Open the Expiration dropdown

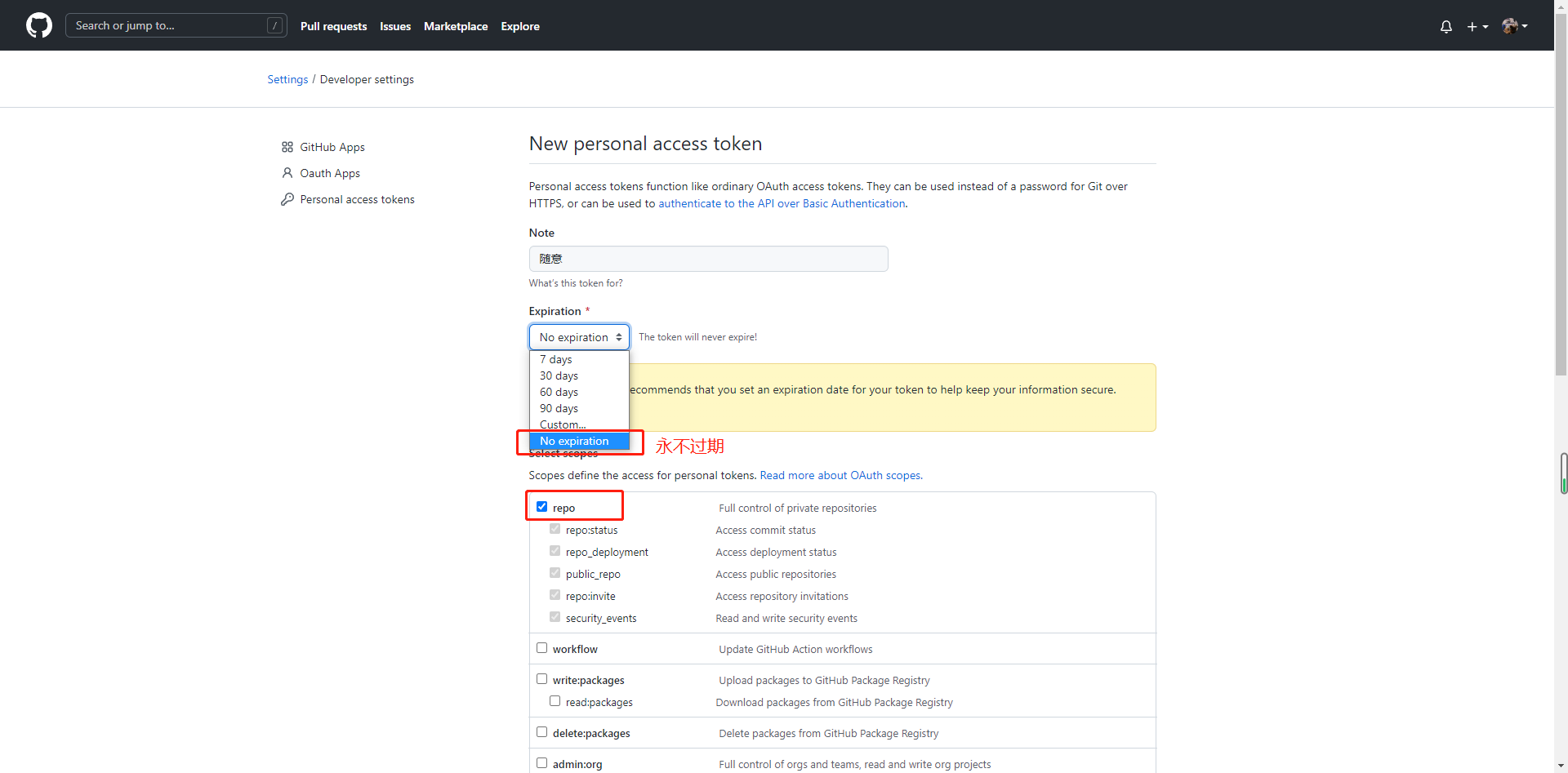point(579,336)
